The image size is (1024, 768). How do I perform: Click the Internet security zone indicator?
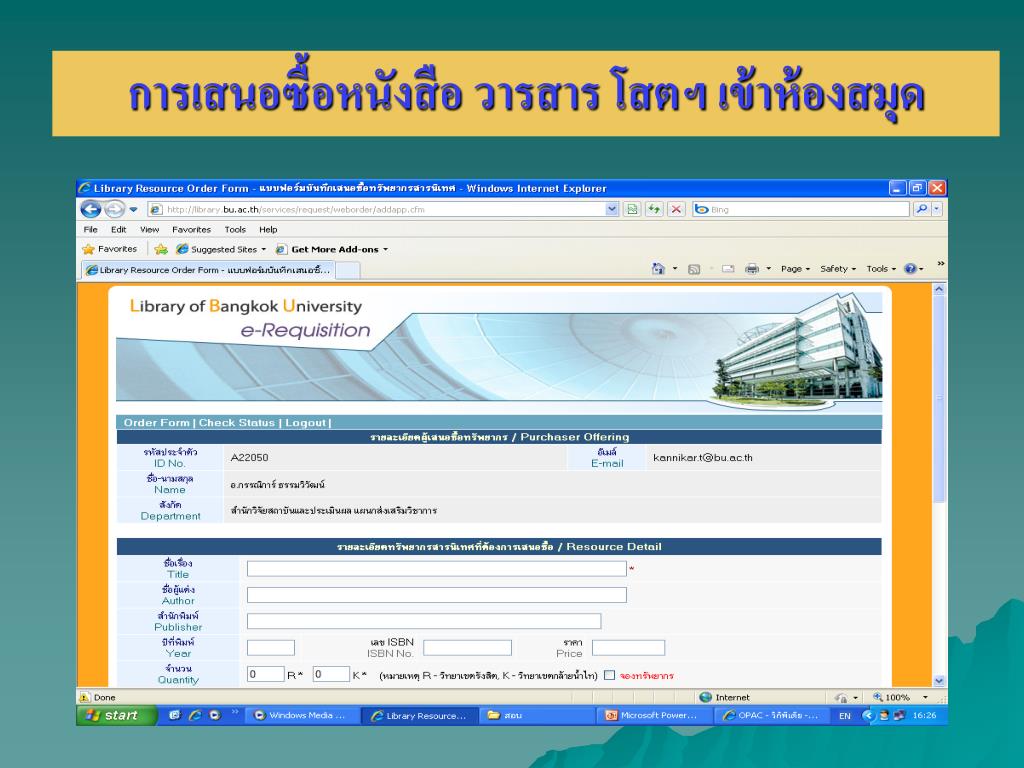point(724,697)
